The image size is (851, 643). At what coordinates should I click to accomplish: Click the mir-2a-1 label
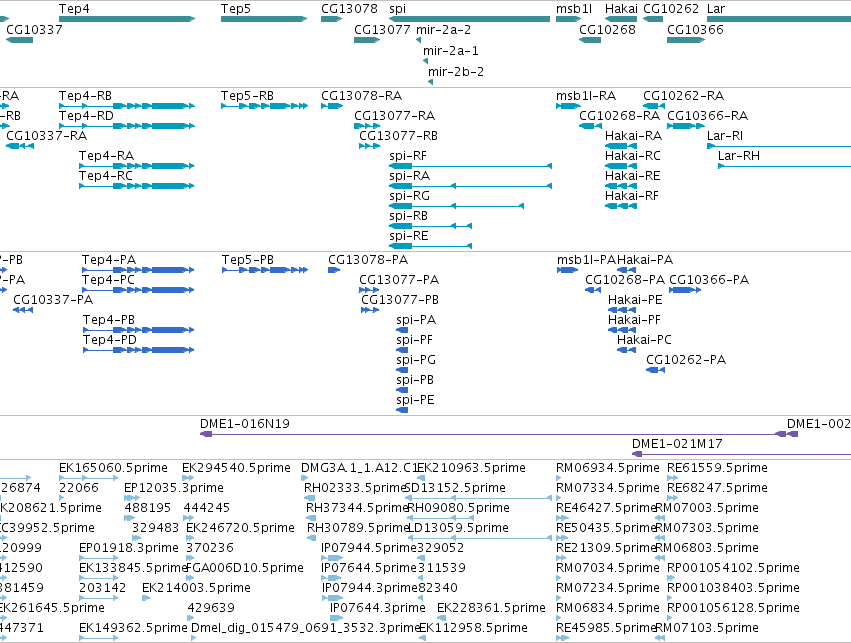(450, 50)
